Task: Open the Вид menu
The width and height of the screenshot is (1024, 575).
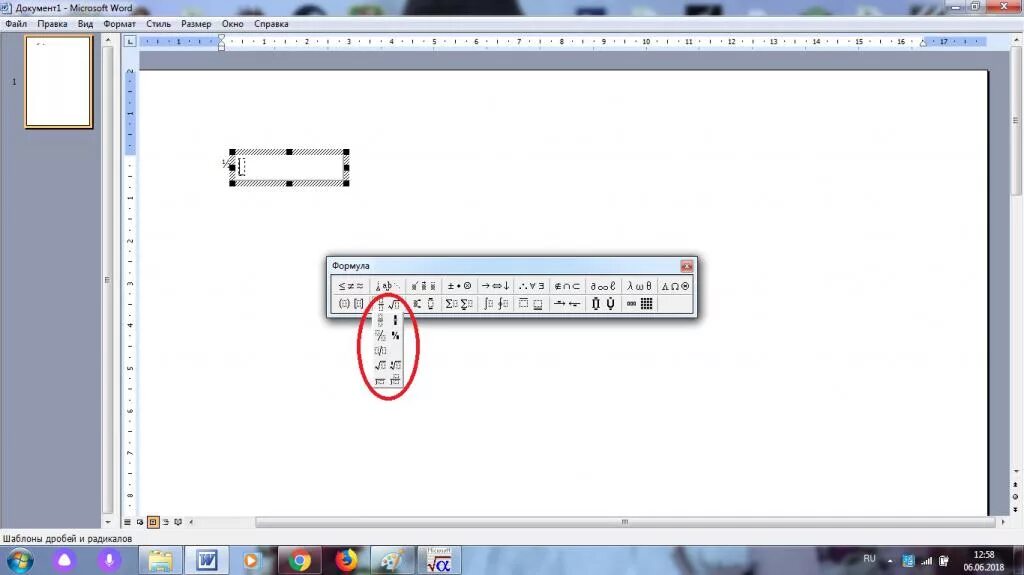Action: (x=86, y=24)
